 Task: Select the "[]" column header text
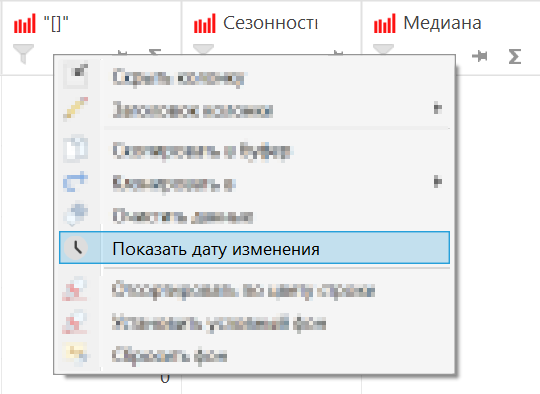tap(56, 24)
